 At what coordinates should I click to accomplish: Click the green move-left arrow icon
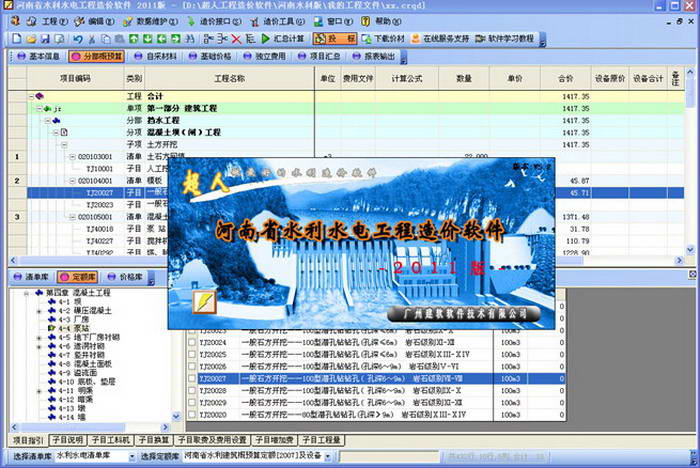[x=162, y=39]
